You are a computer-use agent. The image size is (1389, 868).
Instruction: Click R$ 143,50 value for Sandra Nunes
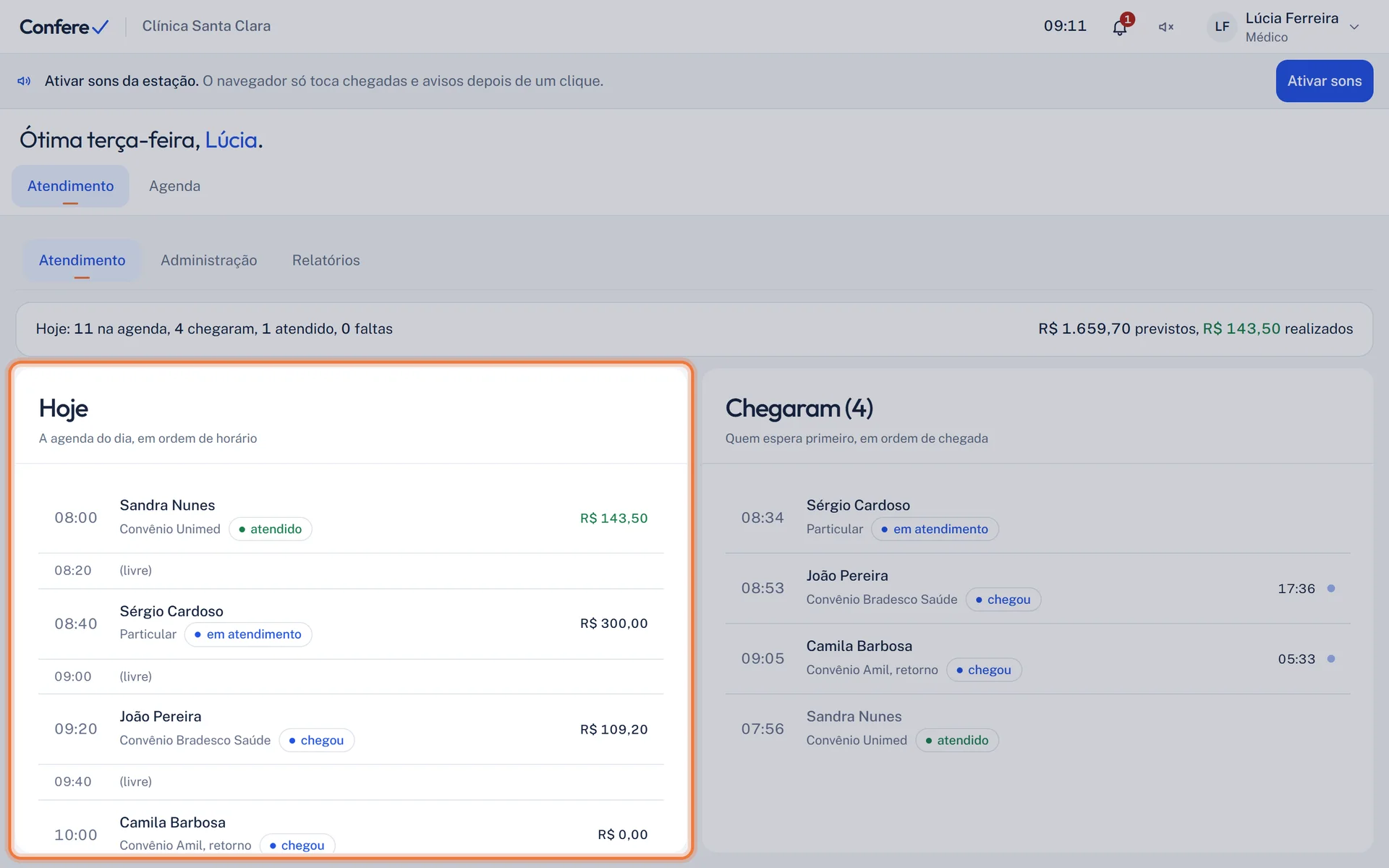coord(613,518)
